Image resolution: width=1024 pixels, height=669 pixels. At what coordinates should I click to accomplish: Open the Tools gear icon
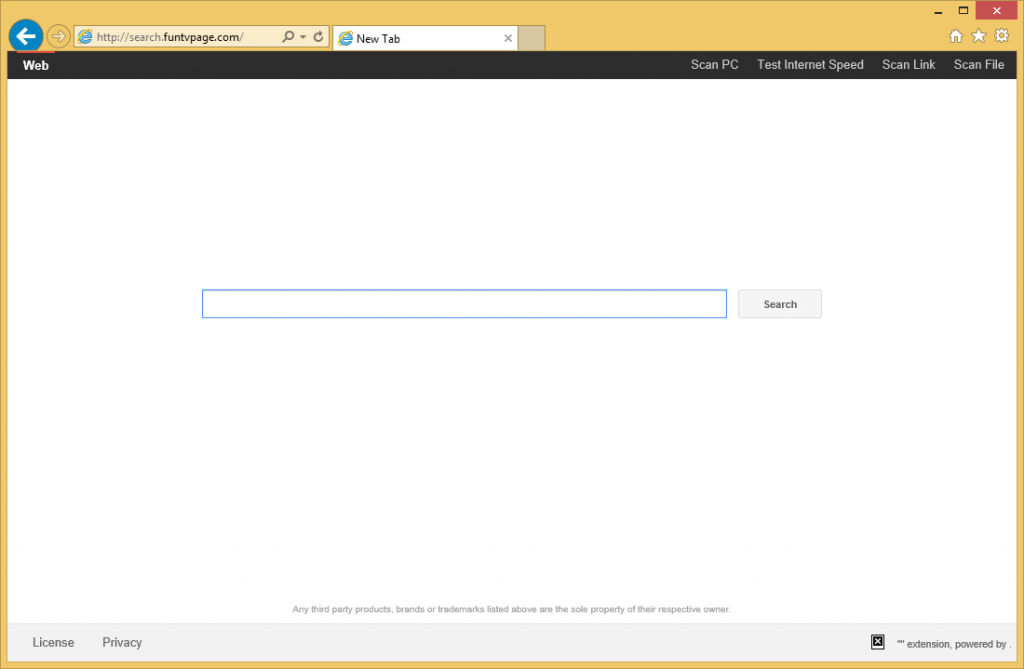point(1001,36)
